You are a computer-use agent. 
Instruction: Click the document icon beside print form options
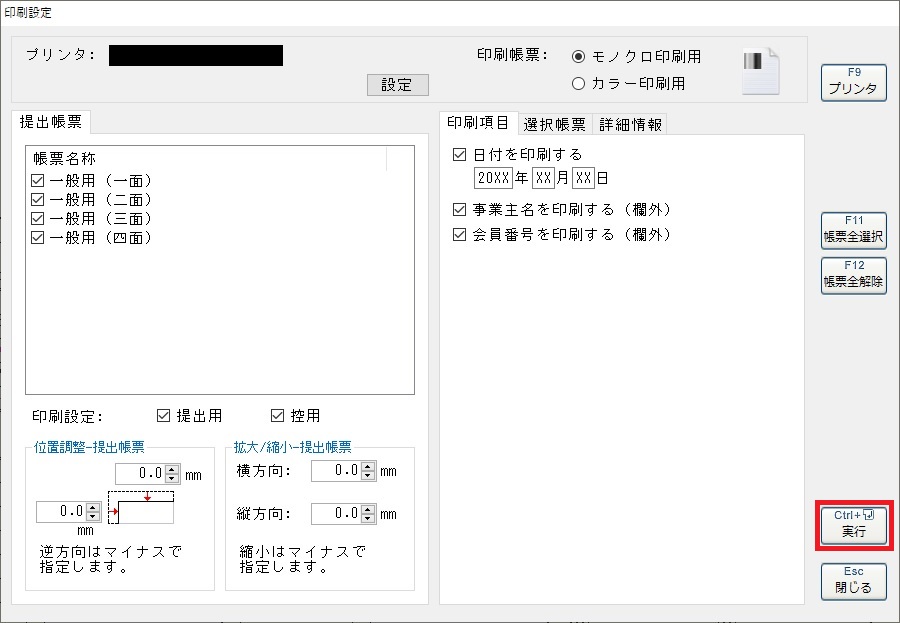click(x=760, y=72)
